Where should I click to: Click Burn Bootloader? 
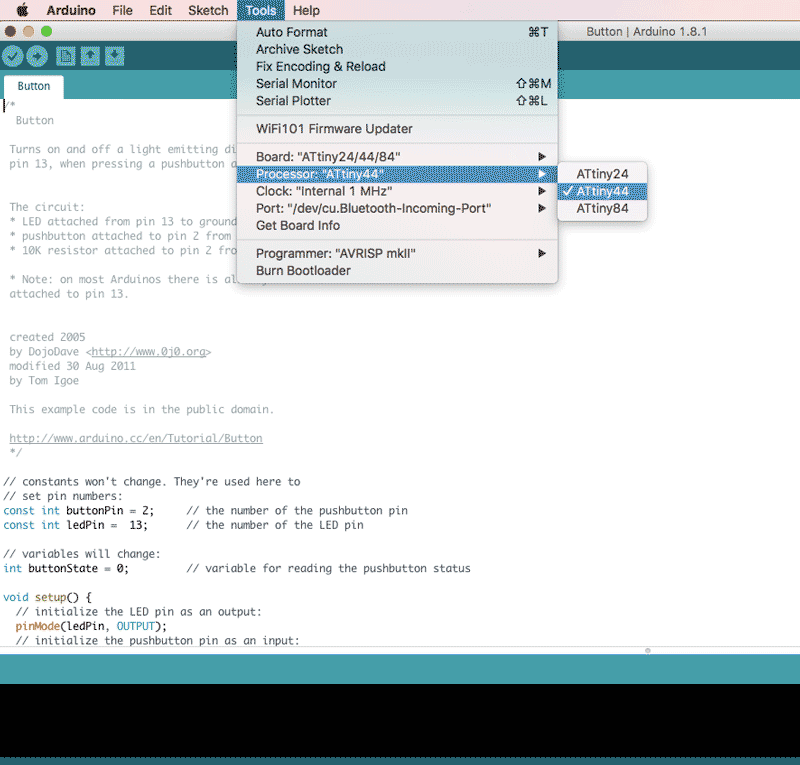pos(397,271)
